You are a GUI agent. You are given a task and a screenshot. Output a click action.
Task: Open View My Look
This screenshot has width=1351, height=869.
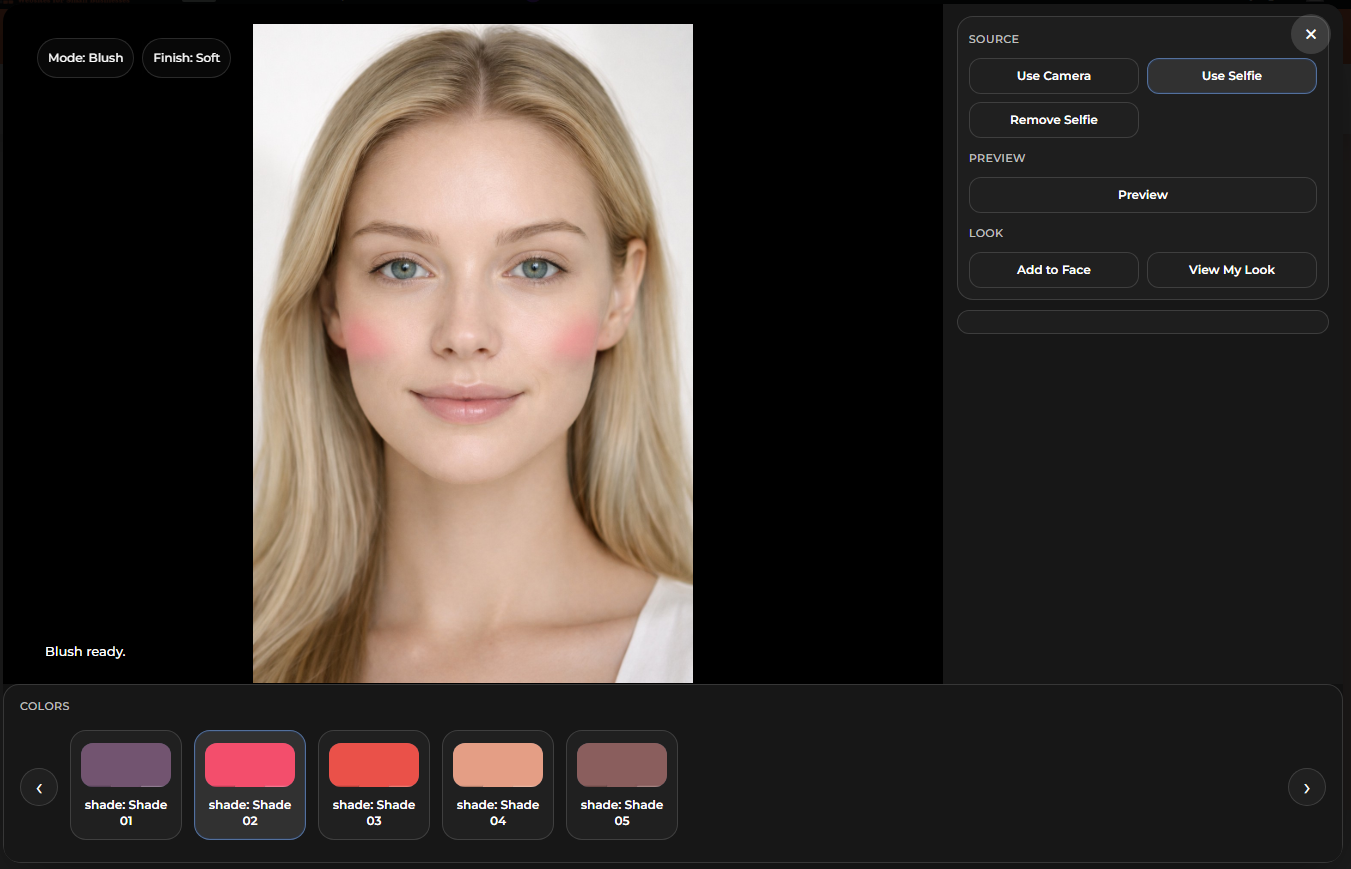tap(1231, 270)
